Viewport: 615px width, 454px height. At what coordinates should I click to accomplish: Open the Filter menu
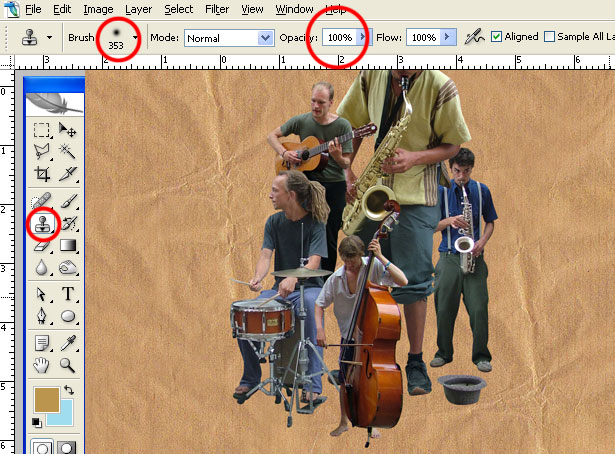pos(217,9)
